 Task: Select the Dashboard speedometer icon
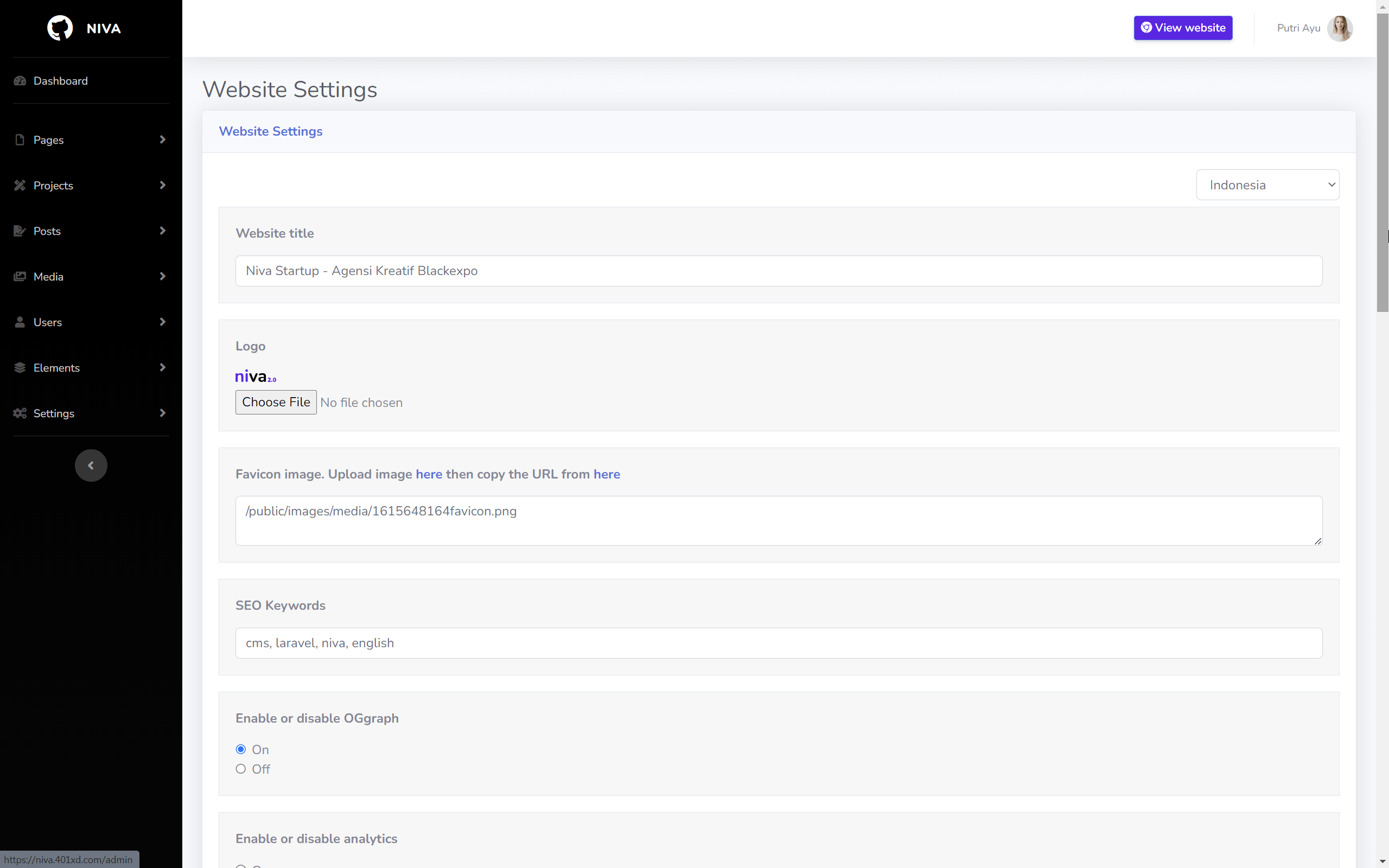pyautogui.click(x=20, y=81)
